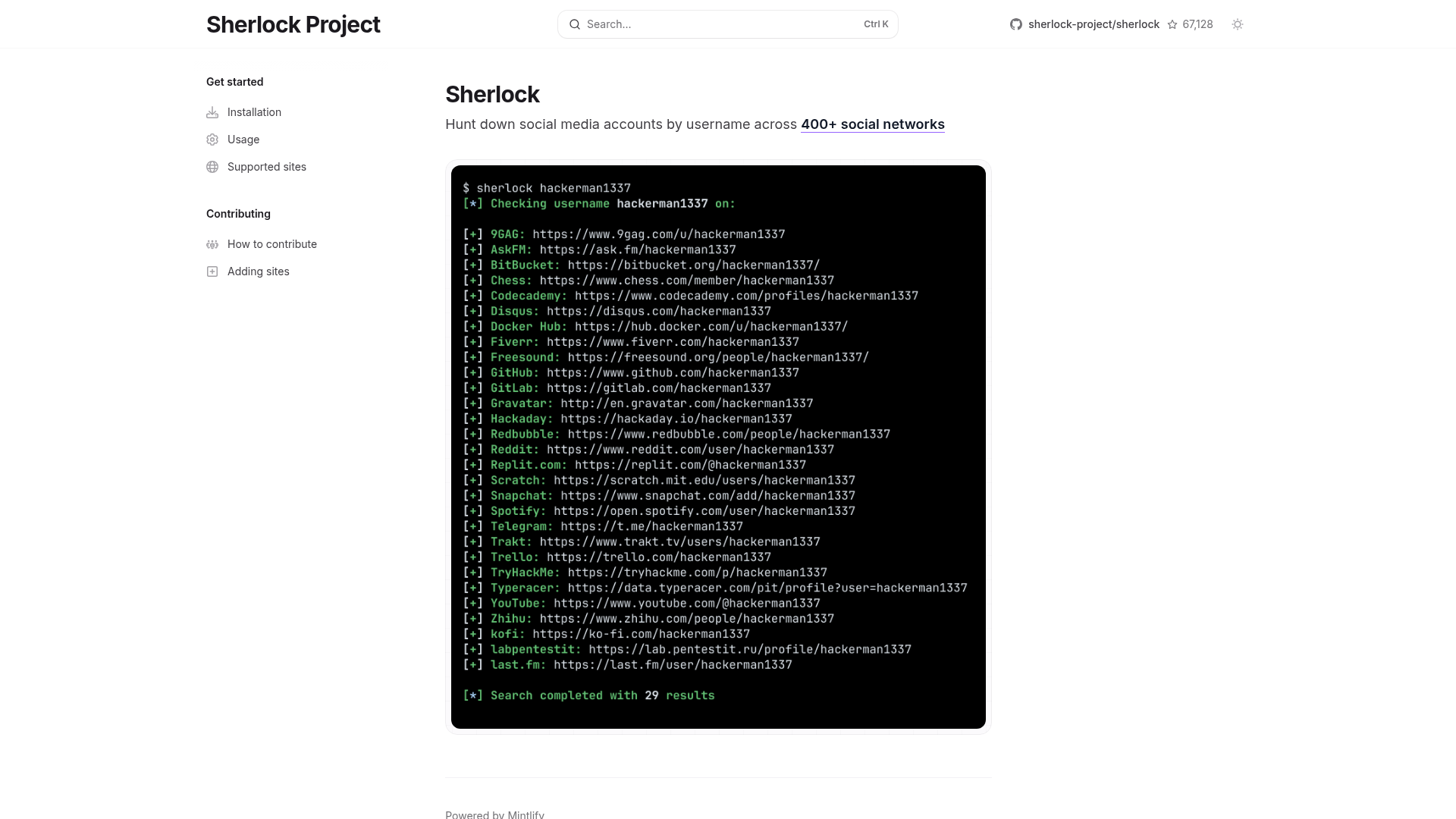
Task: Click the Adding sites plus-square icon
Action: (x=212, y=271)
